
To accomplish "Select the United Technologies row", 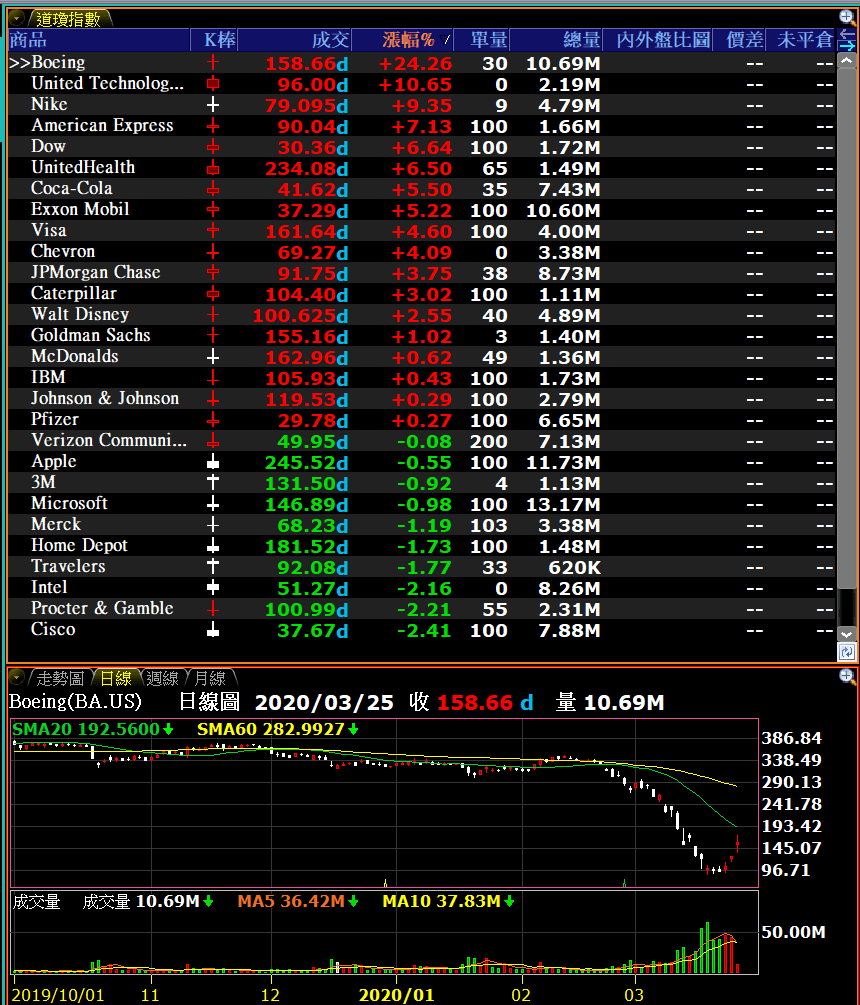I will click(x=422, y=84).
